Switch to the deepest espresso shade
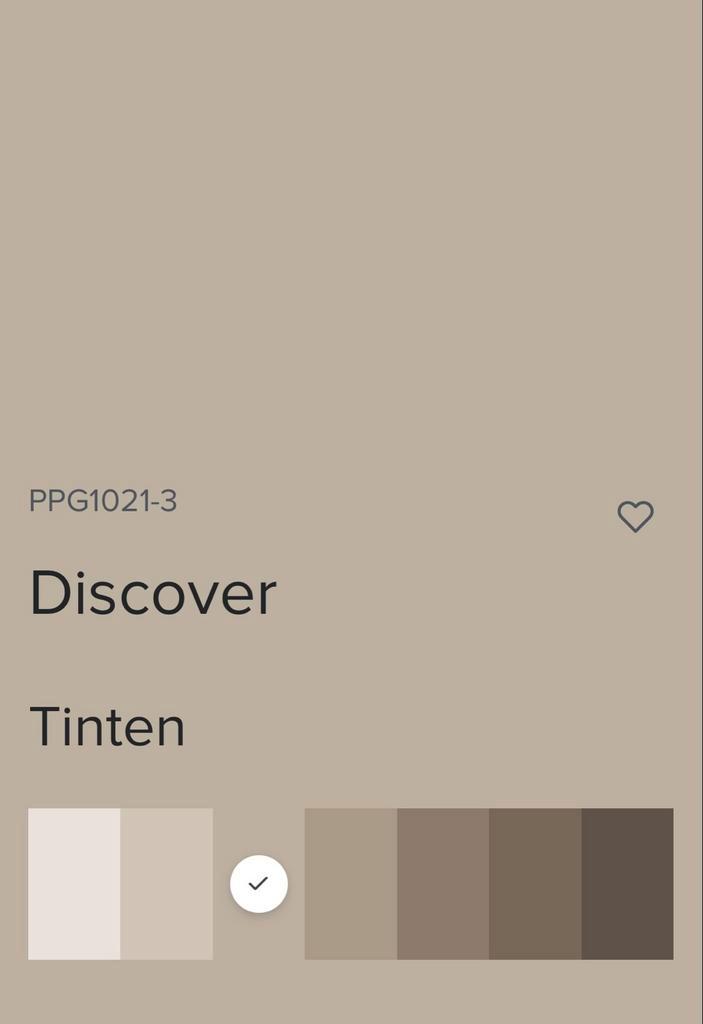 point(627,884)
